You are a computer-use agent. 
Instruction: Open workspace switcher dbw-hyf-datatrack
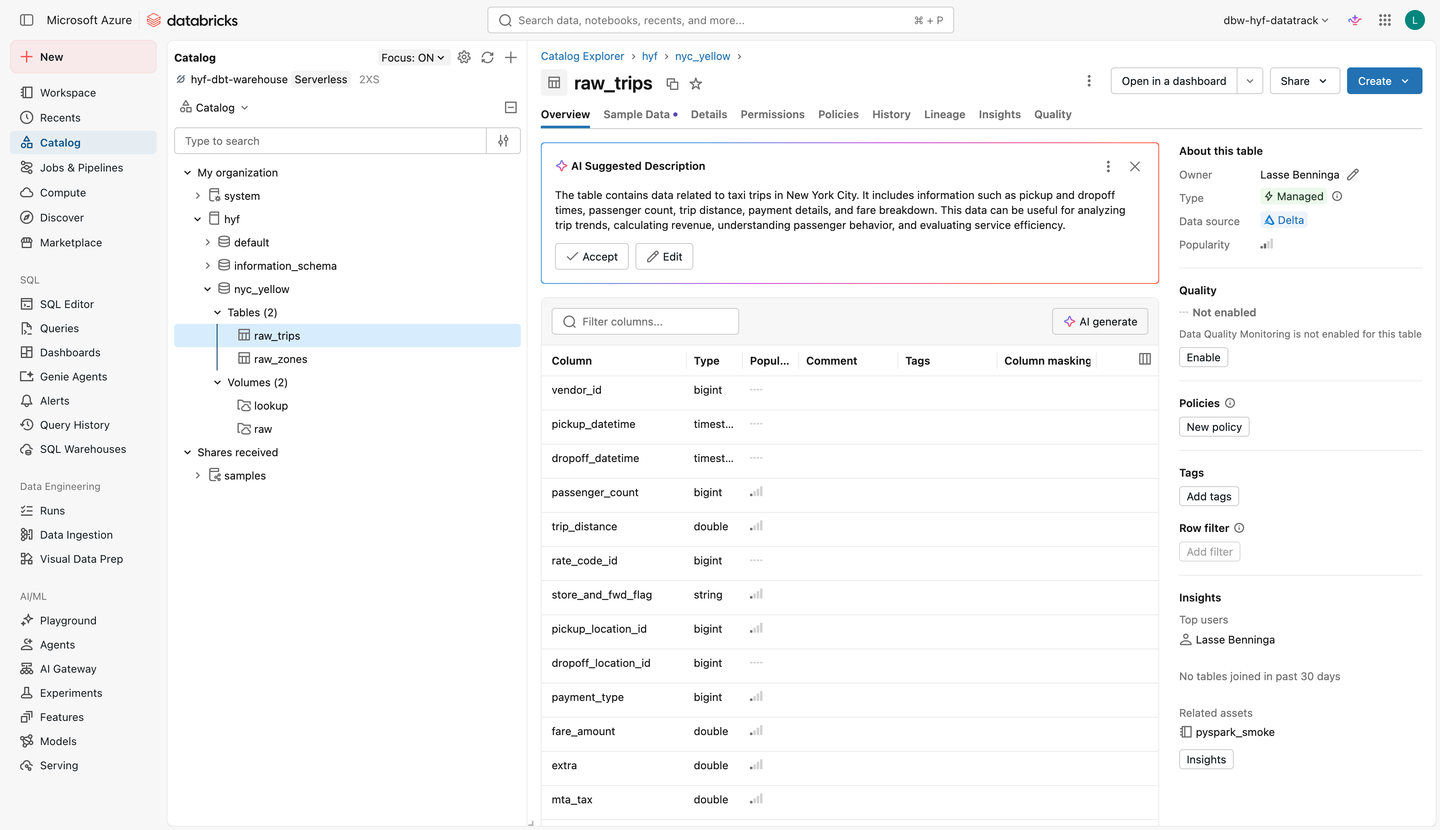coord(1276,20)
